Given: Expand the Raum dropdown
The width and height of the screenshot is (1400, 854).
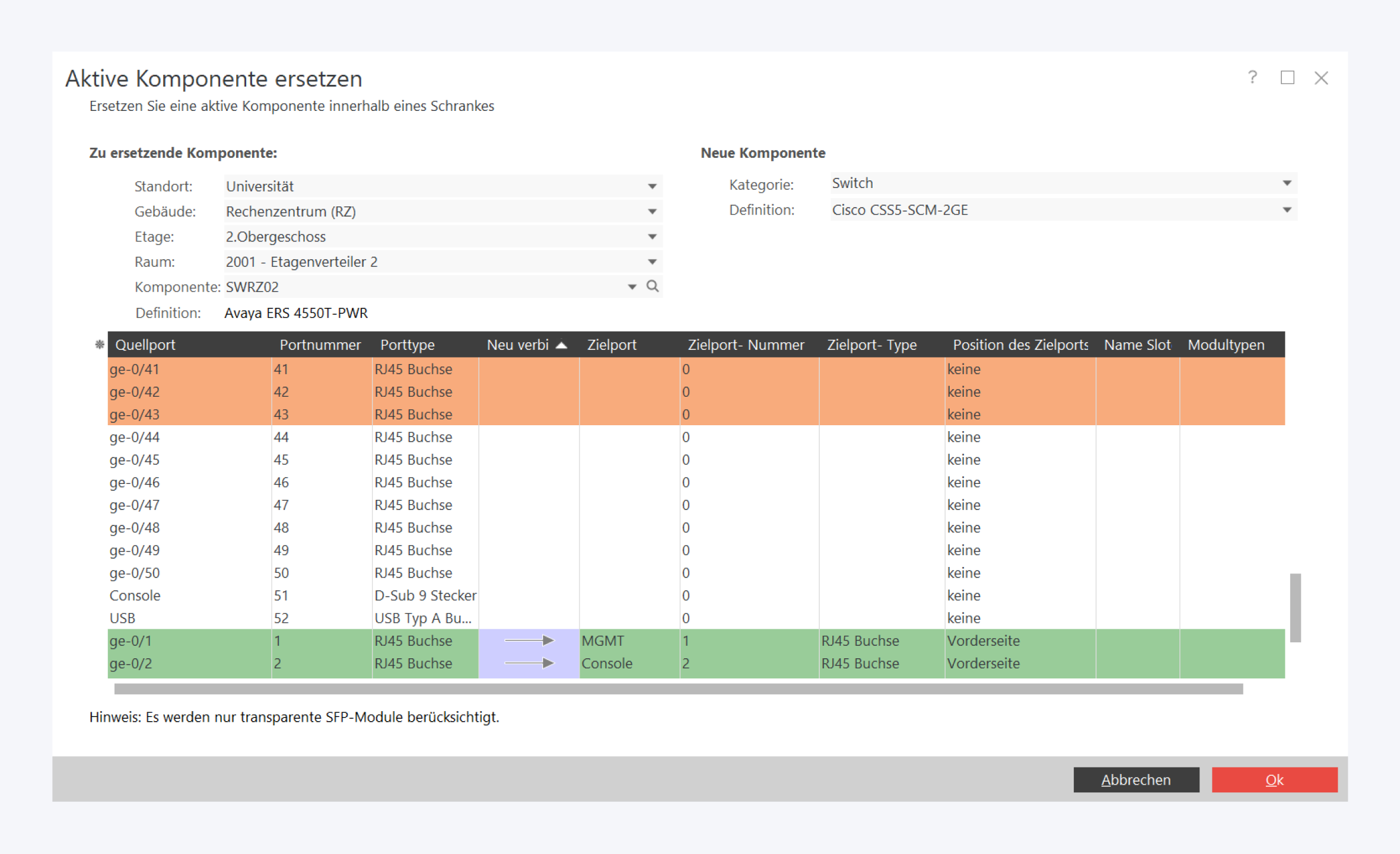Looking at the screenshot, I should [x=652, y=262].
